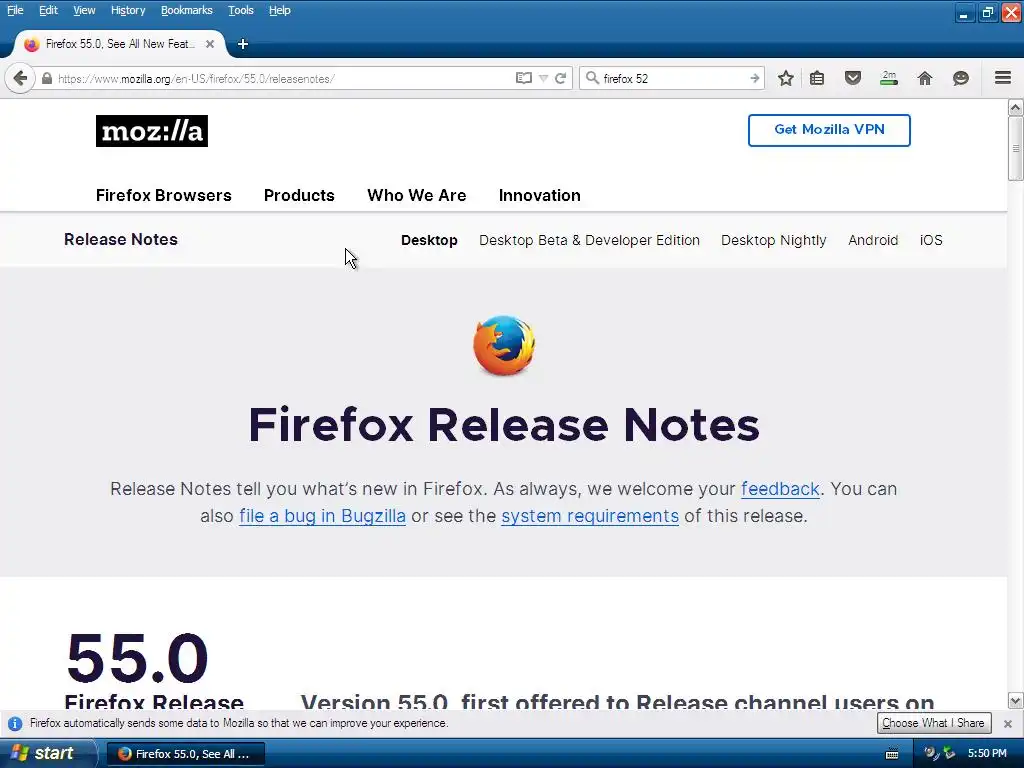Open Desktop Nightly release notes

[x=774, y=240]
